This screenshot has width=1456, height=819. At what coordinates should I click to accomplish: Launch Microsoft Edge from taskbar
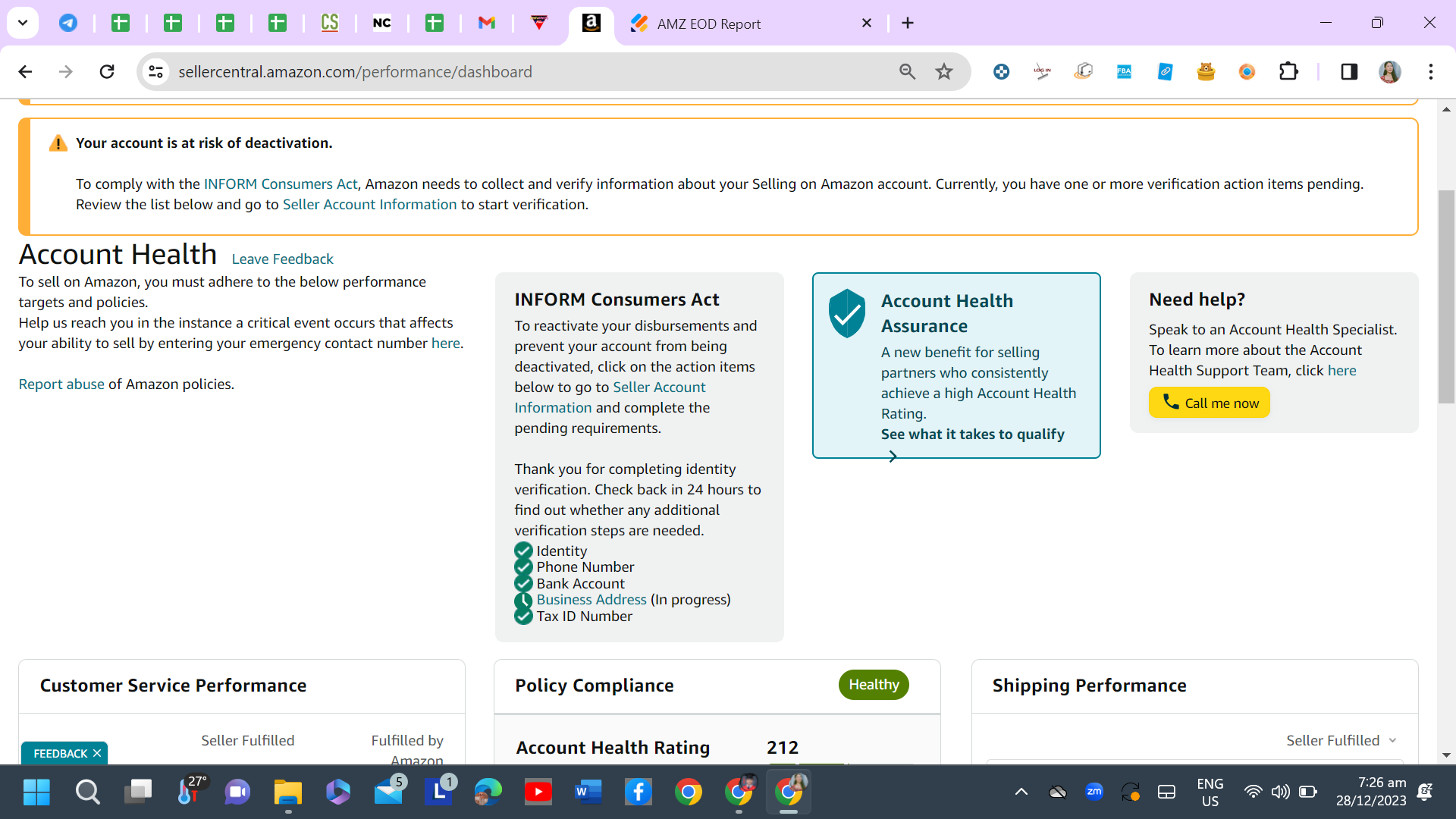(x=488, y=792)
